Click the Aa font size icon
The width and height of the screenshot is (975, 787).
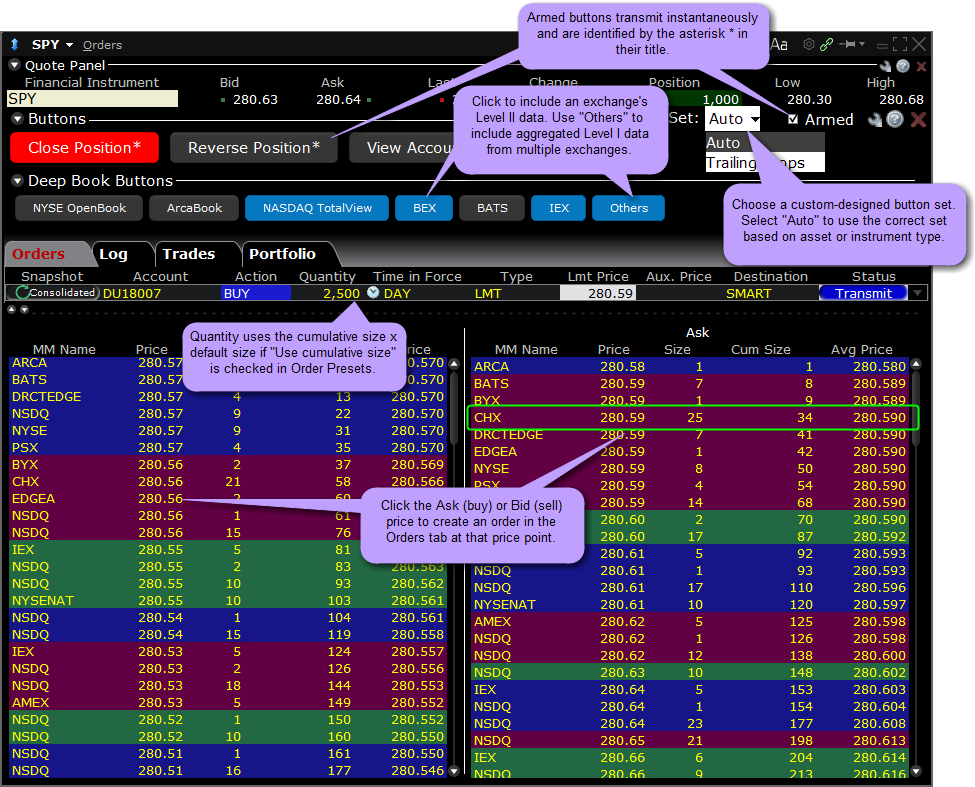(779, 44)
